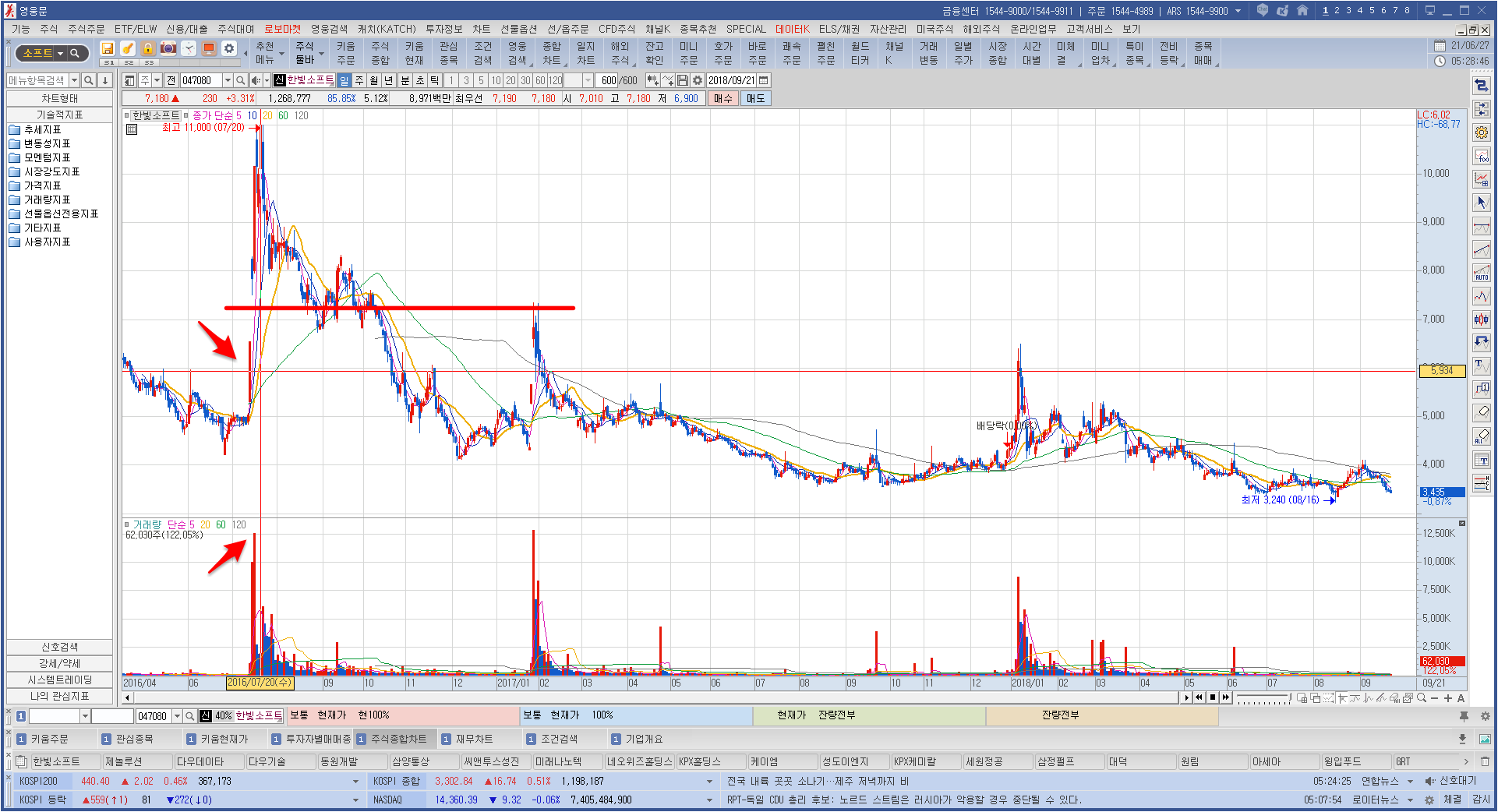Toggle the 30 interval button

tap(525, 80)
